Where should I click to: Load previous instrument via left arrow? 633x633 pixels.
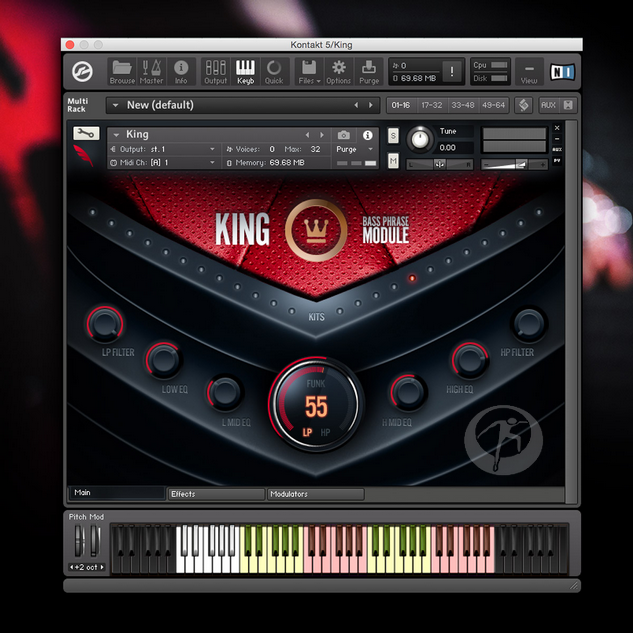click(x=308, y=135)
